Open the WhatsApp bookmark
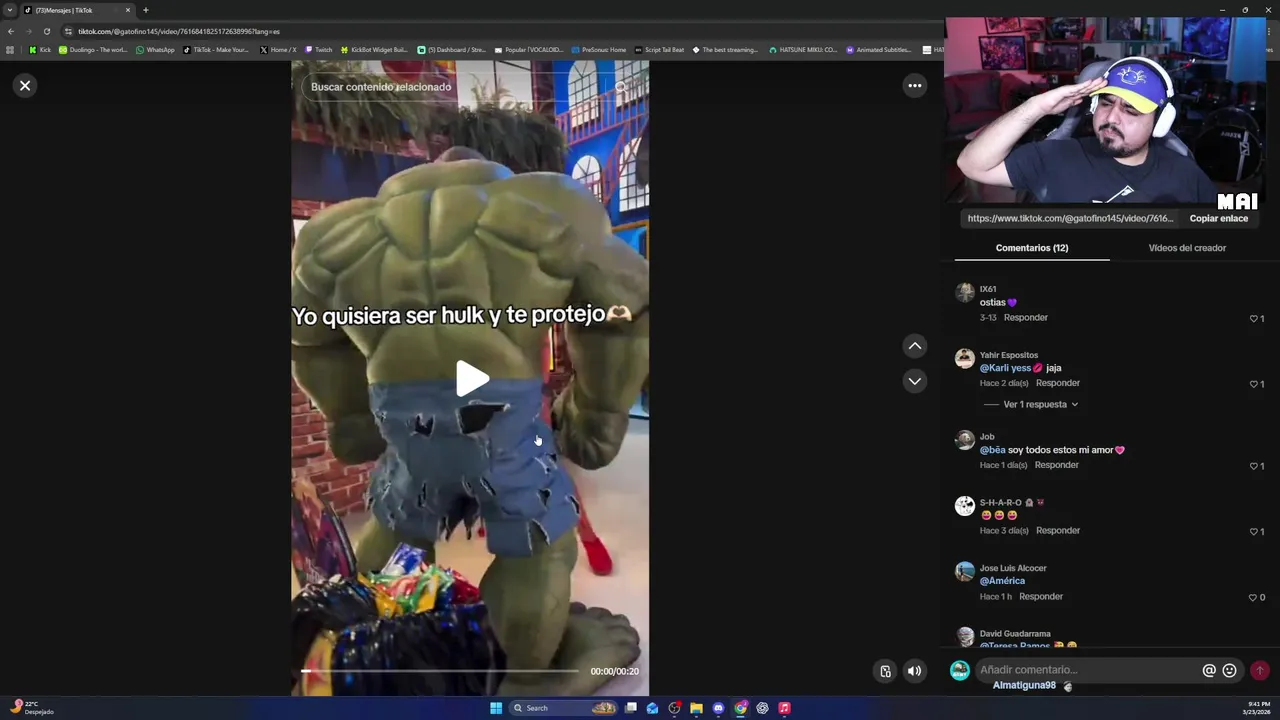 [x=155, y=50]
